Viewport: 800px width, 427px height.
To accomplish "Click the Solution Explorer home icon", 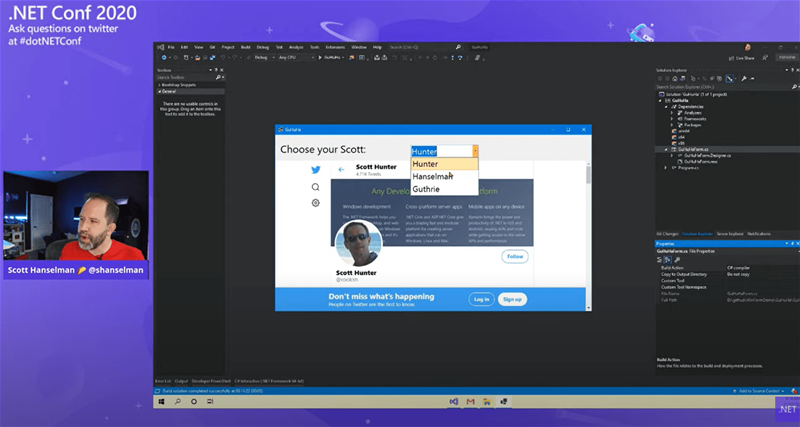I will coord(674,79).
